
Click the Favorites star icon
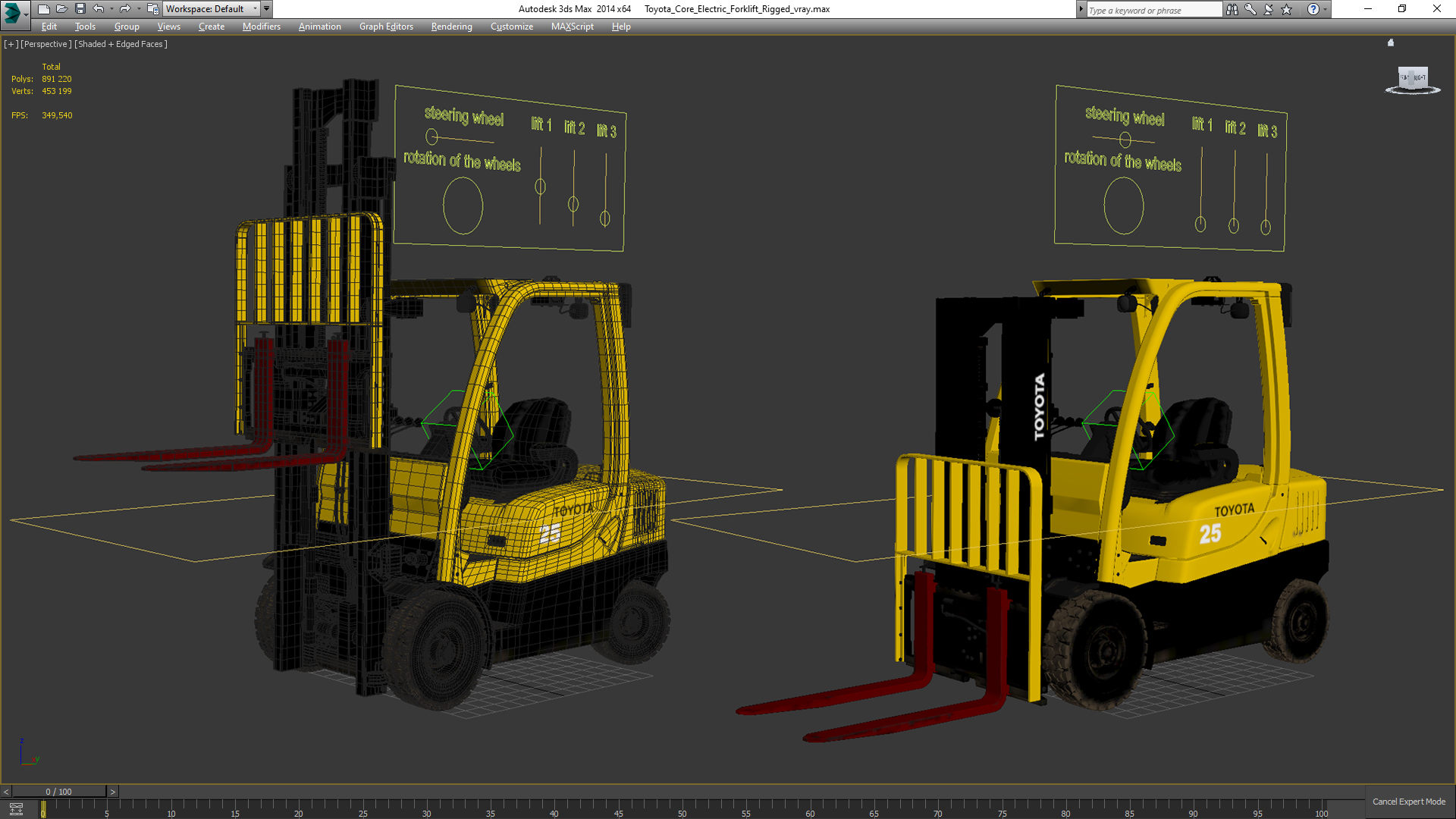tap(1287, 9)
